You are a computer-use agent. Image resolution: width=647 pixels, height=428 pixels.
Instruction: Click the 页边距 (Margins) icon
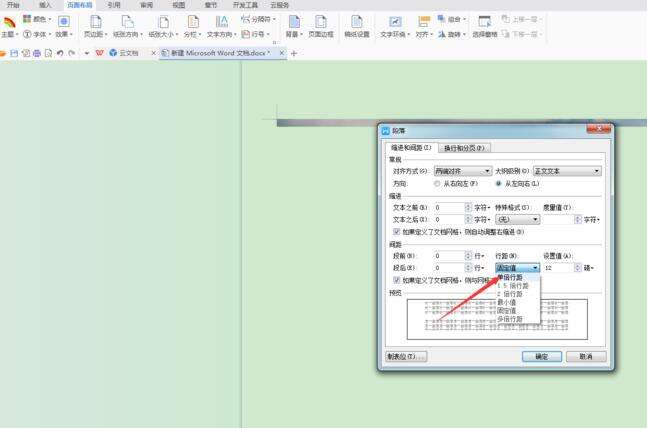(x=95, y=24)
